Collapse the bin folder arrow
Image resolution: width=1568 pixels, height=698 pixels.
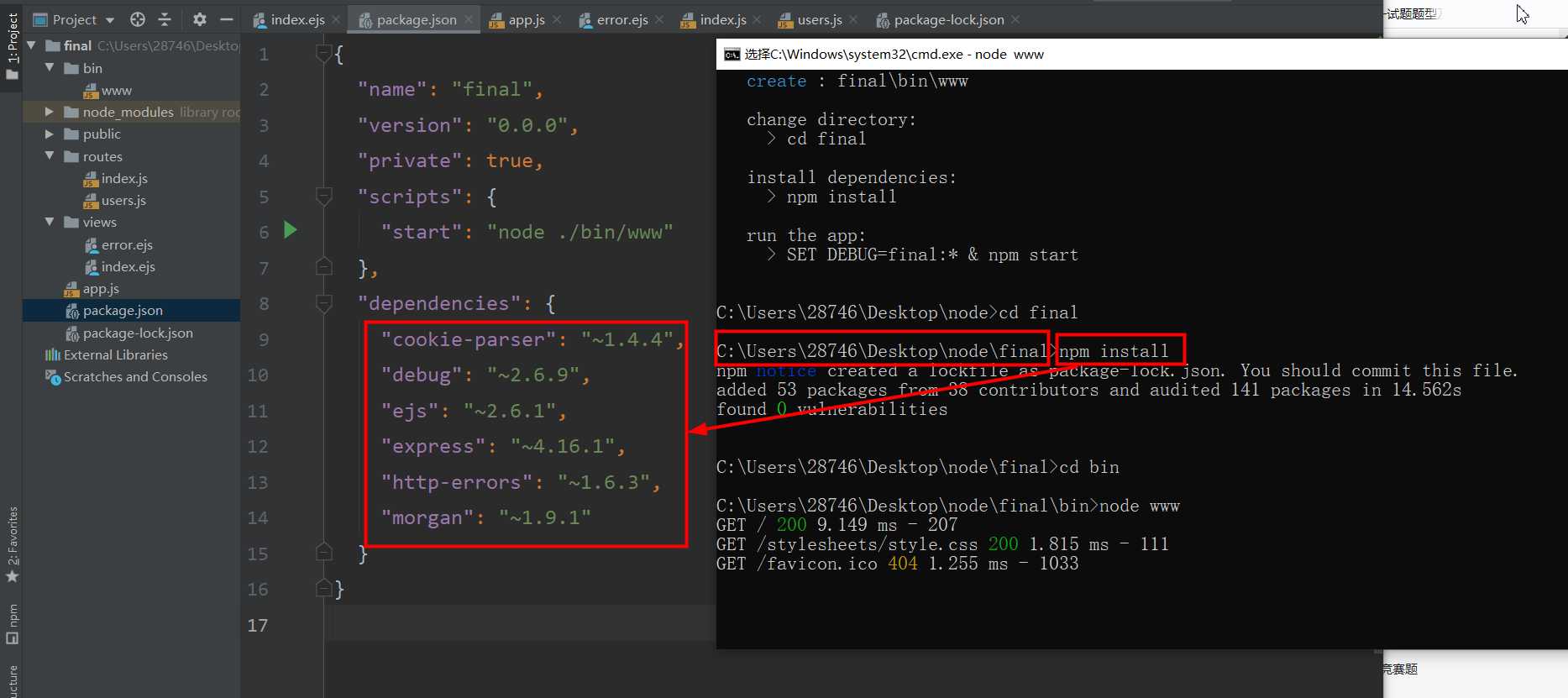tap(50, 67)
